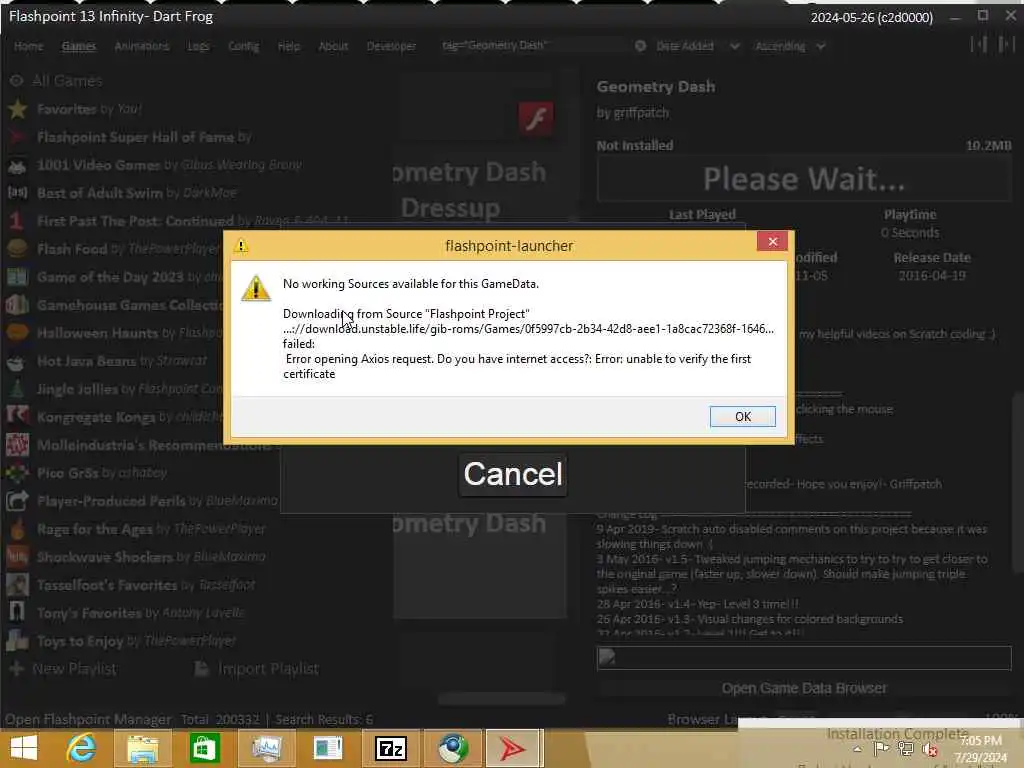Click the Please Wait... button
This screenshot has width=1024, height=768.
804,179
